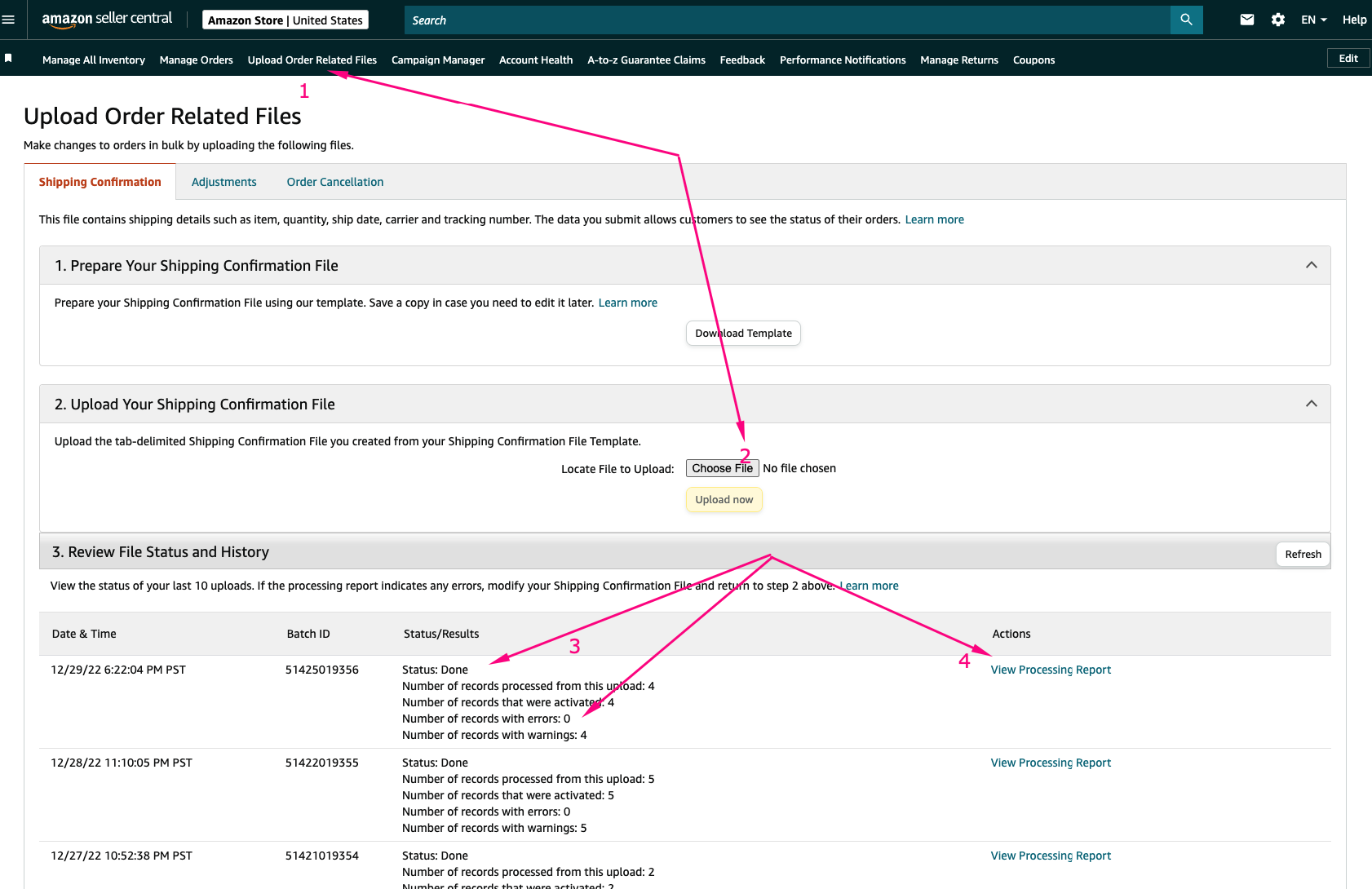Click the Choose File button

coord(723,468)
